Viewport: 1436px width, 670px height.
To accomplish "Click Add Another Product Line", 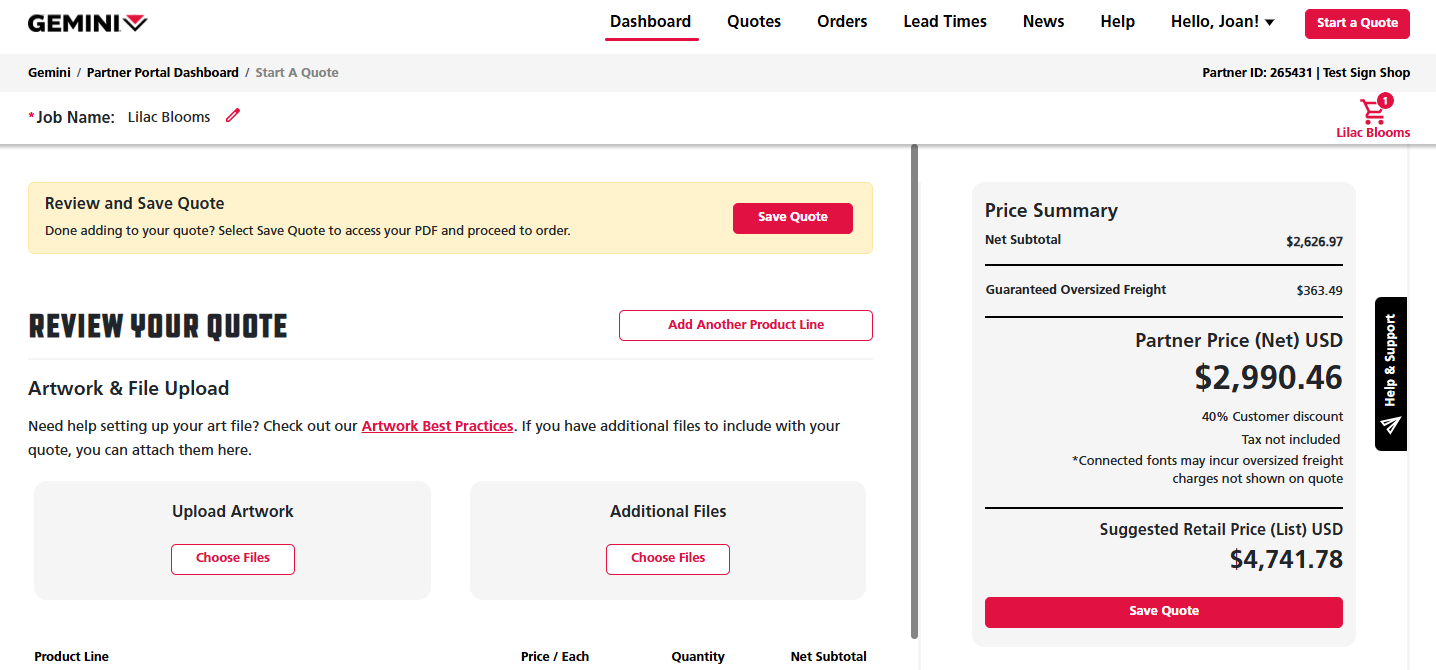I will point(746,325).
